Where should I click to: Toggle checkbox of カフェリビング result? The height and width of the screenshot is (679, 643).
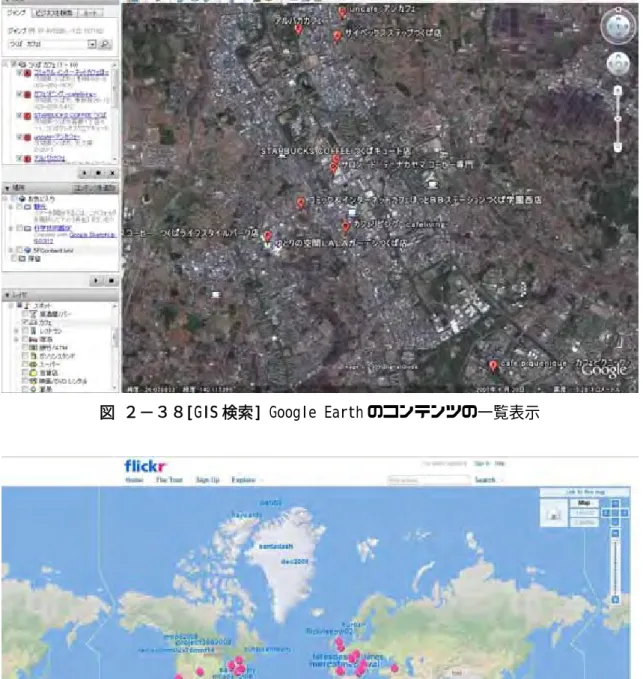(19, 94)
